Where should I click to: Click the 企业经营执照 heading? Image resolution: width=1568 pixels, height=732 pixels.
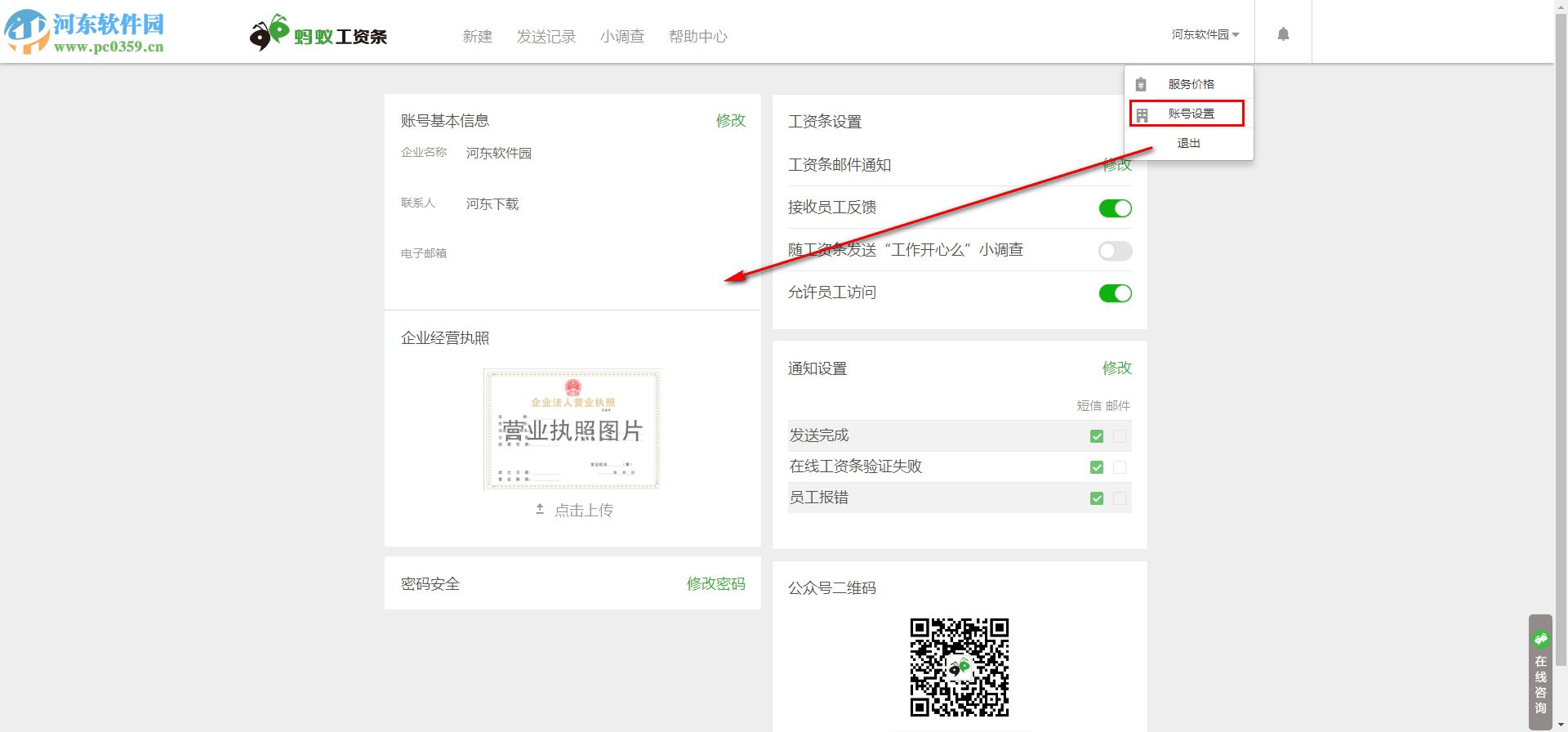[445, 337]
